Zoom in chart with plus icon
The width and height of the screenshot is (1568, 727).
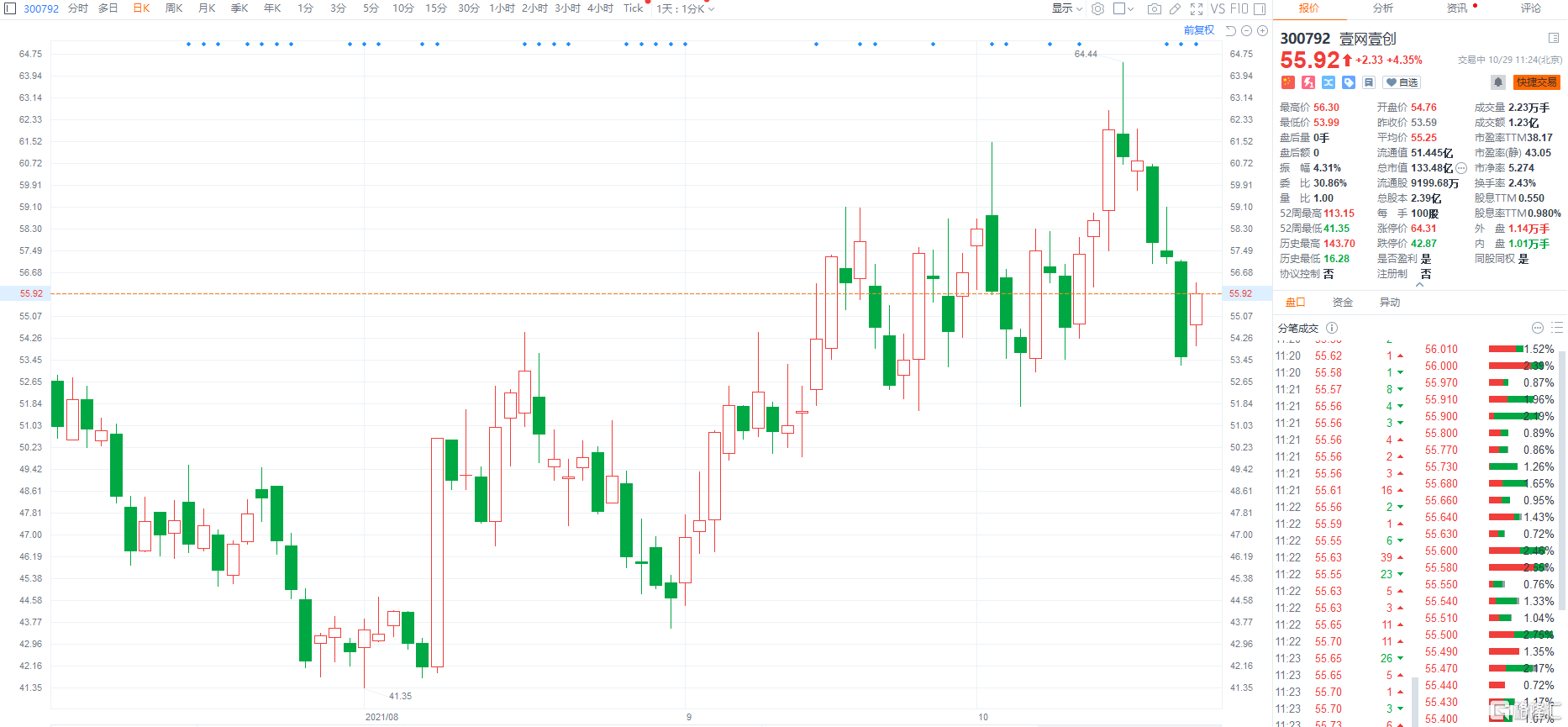coord(1262,30)
